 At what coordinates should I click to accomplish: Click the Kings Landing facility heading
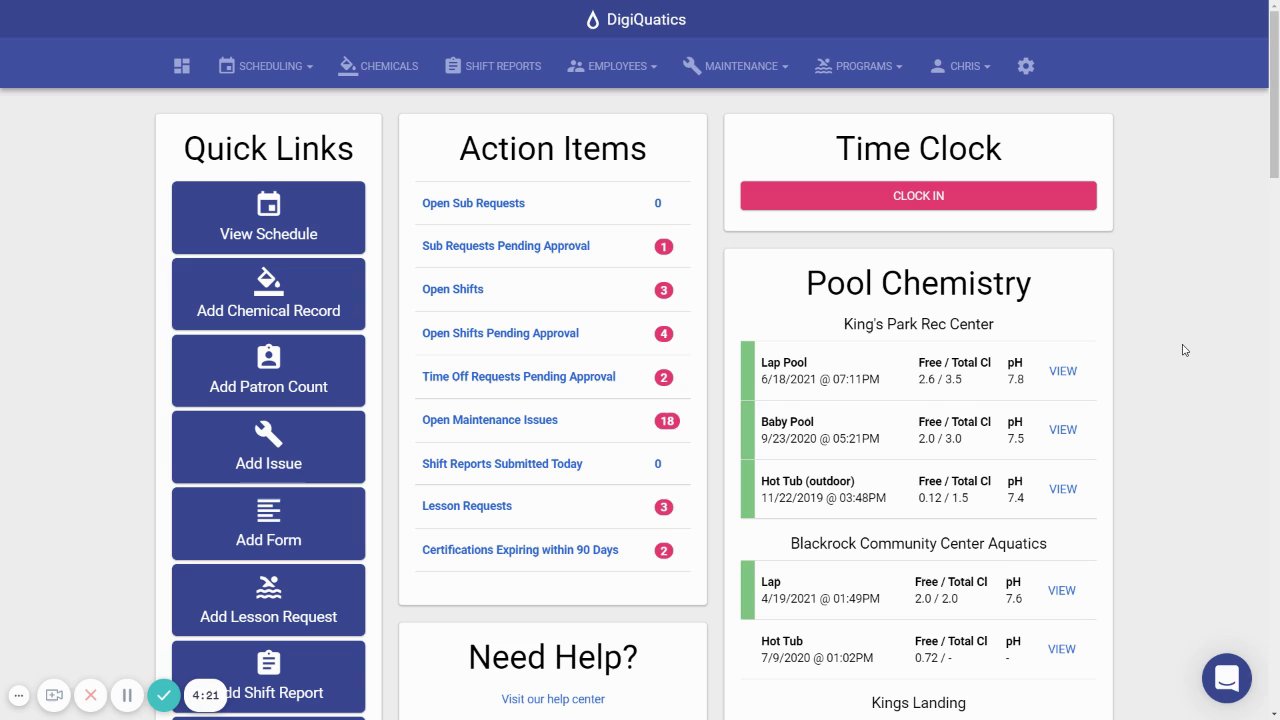point(918,703)
